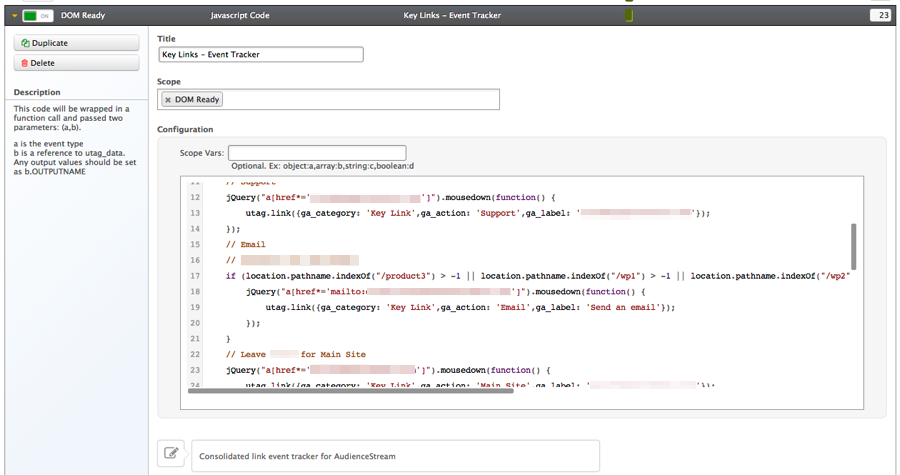Click the Duplicate button
Viewport: 900px width, 475px height.
[76, 44]
